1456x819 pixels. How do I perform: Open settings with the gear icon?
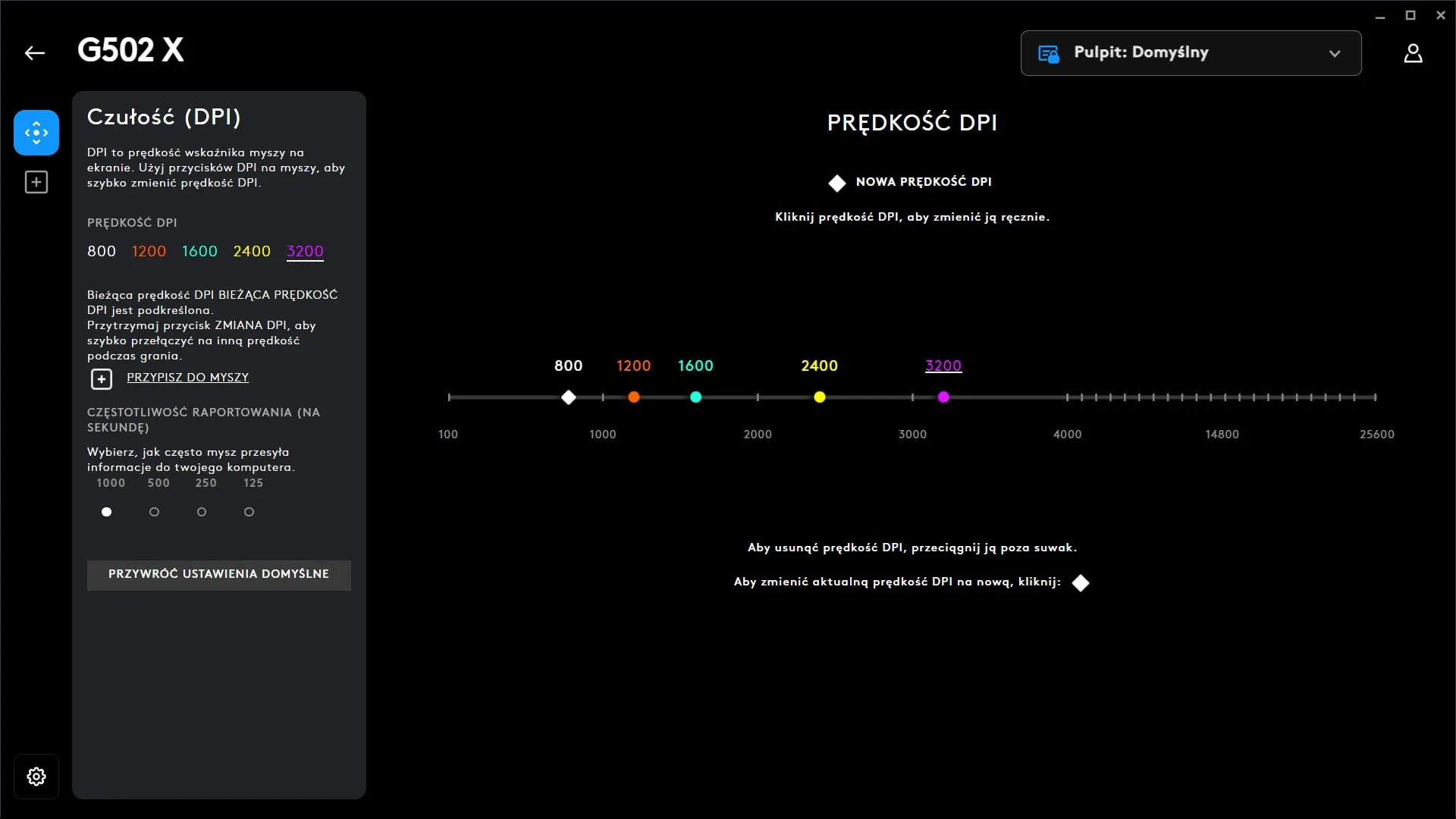(x=36, y=777)
